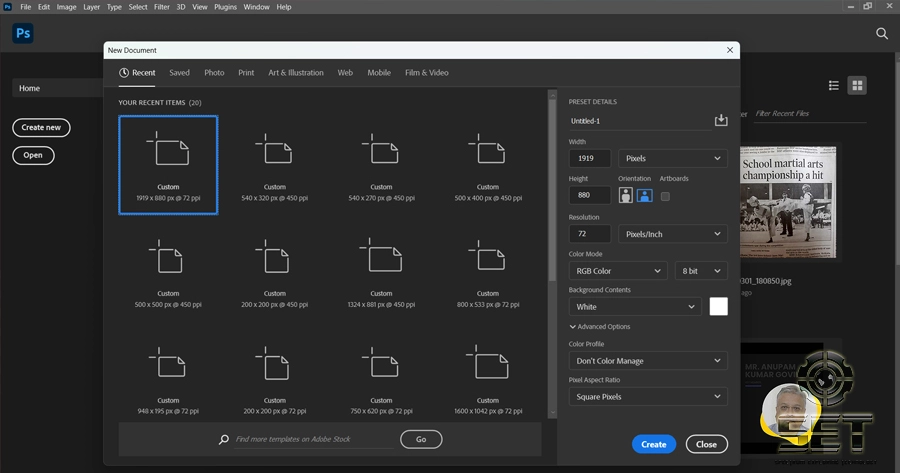Open the Plugins menu
The image size is (900, 473).
pos(225,7)
